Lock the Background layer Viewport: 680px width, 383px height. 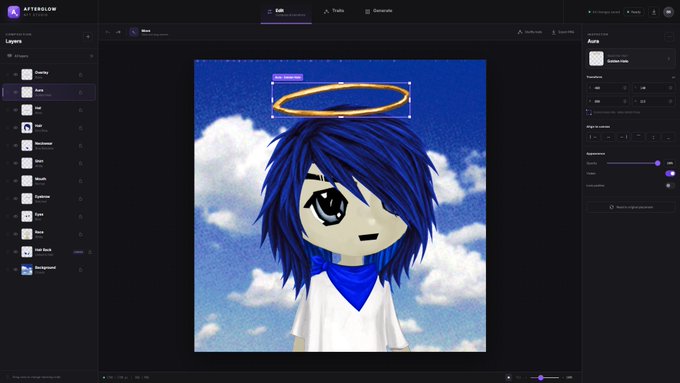[81, 270]
